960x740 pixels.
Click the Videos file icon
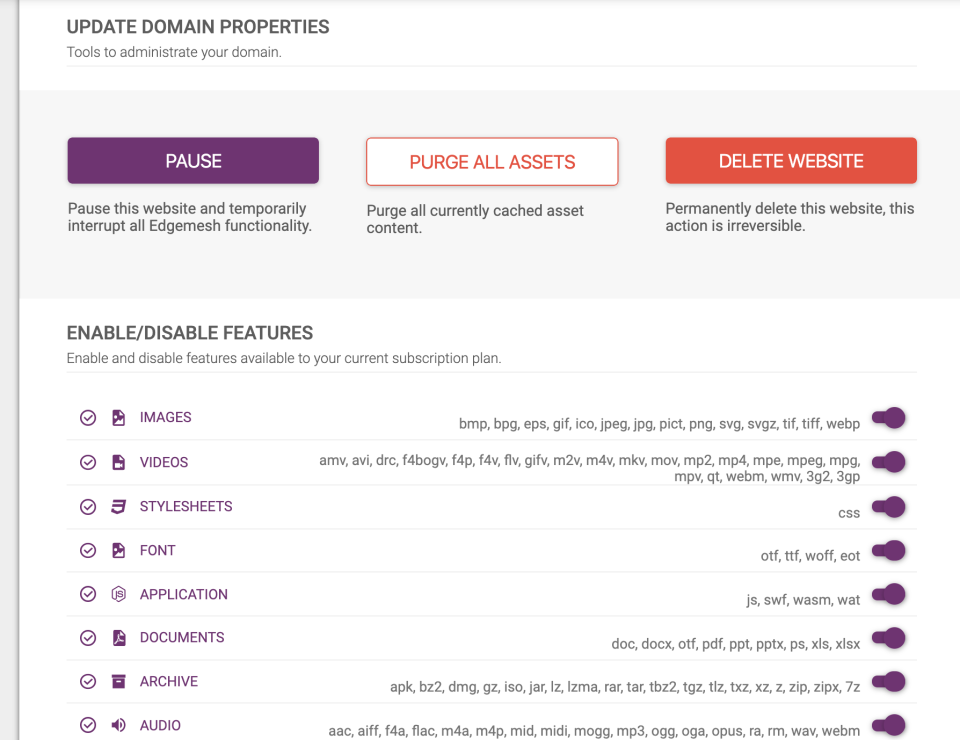tap(118, 462)
